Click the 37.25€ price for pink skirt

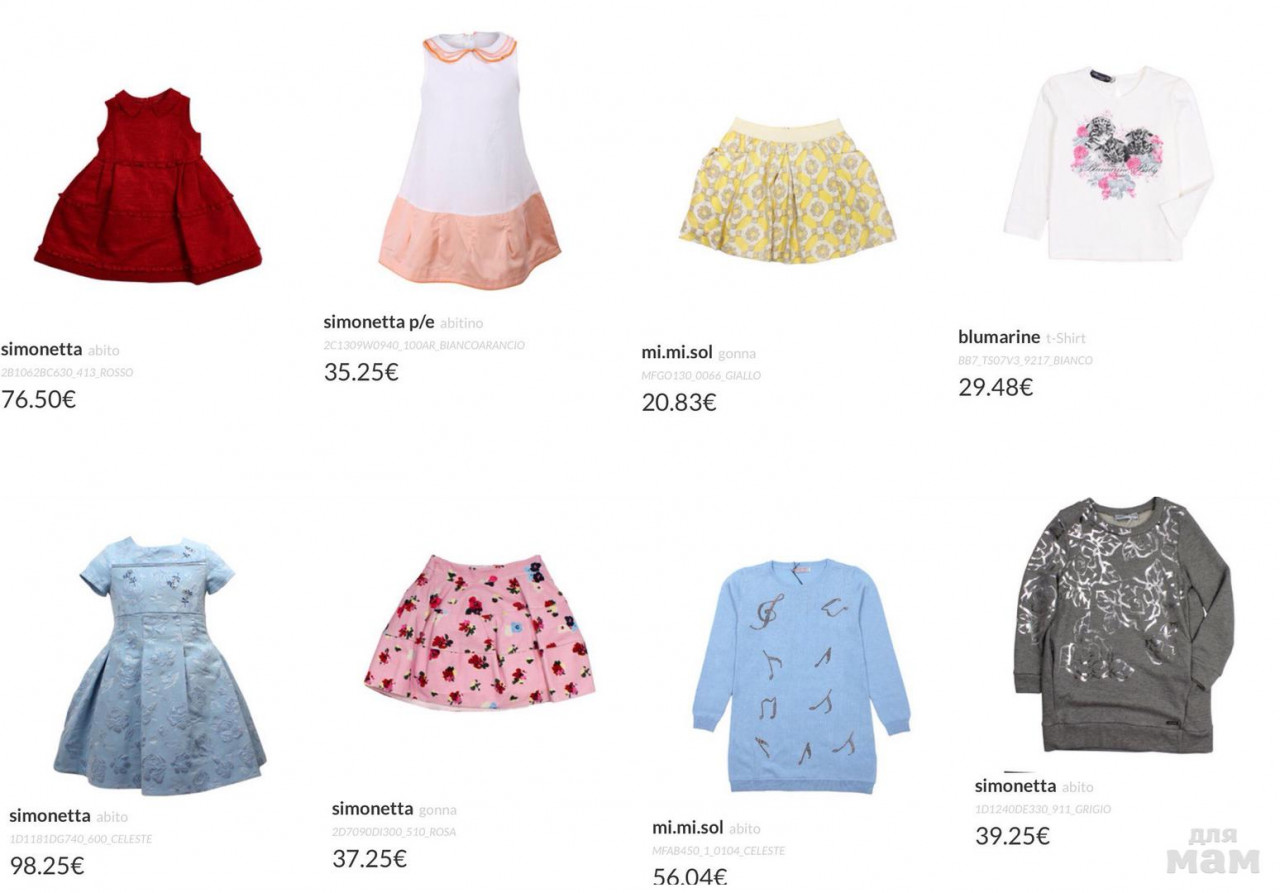(x=370, y=858)
